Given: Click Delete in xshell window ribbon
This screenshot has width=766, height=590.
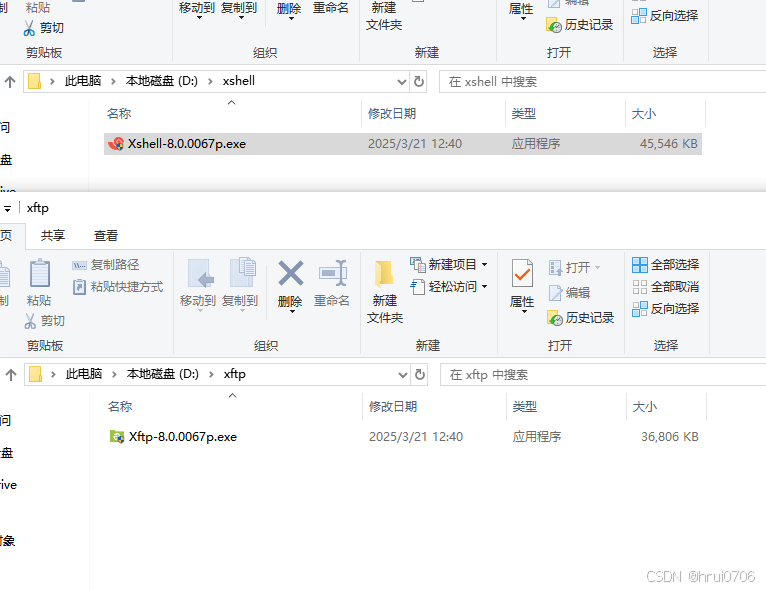Looking at the screenshot, I should pyautogui.click(x=289, y=10).
